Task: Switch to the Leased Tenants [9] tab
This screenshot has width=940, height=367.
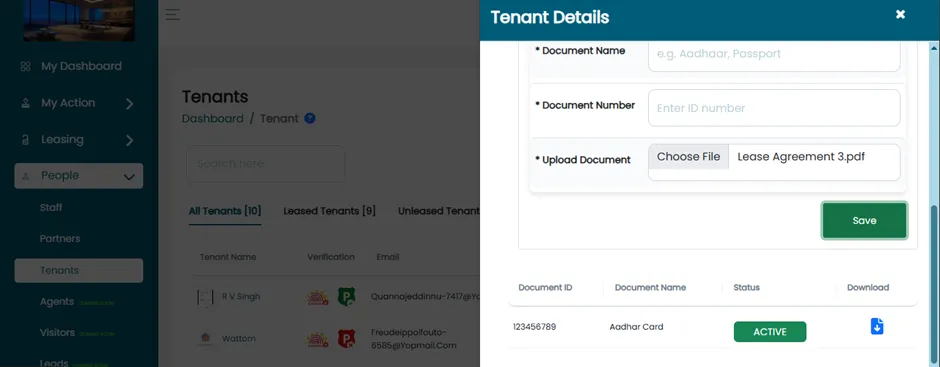Action: coord(329,211)
